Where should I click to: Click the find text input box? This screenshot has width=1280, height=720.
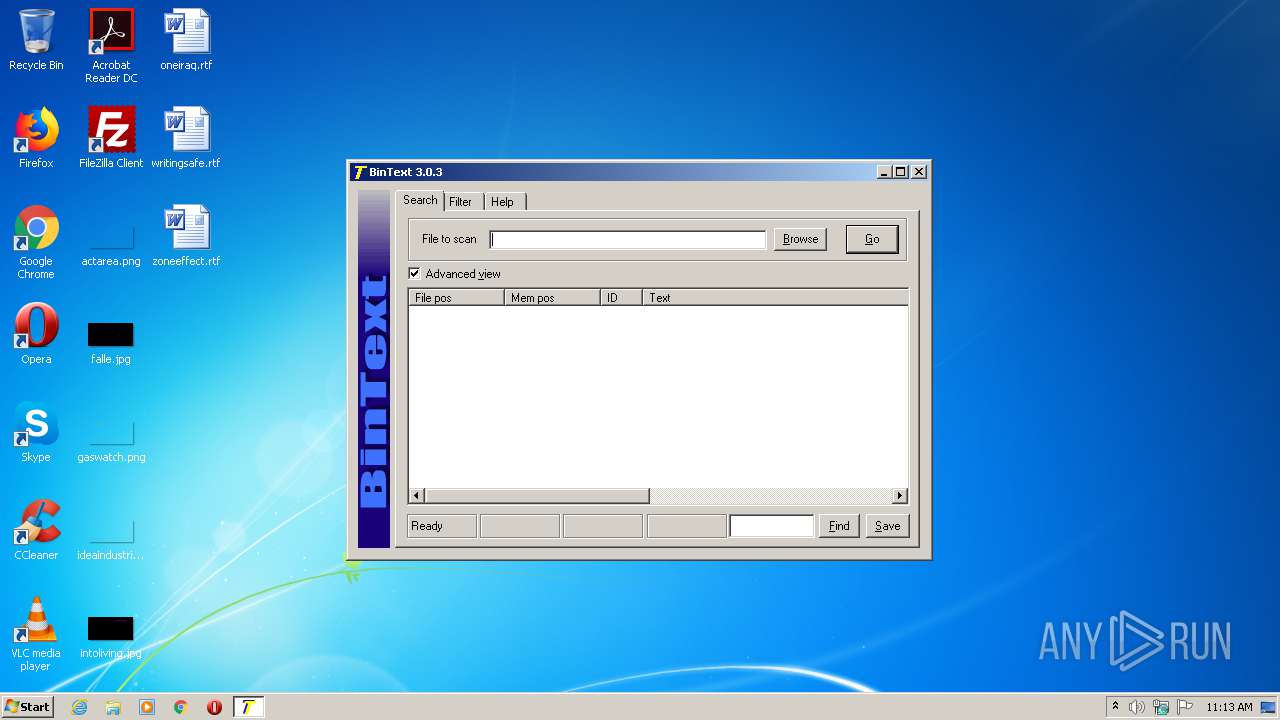[772, 526]
